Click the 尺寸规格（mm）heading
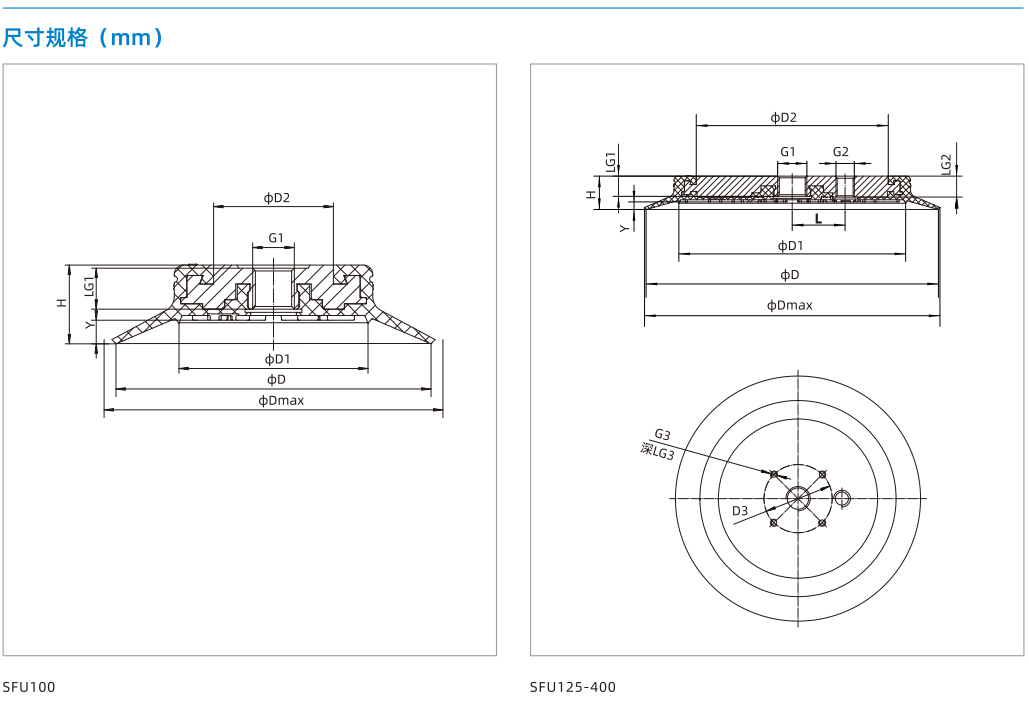Screen dimensions: 1029x702 [83, 37]
